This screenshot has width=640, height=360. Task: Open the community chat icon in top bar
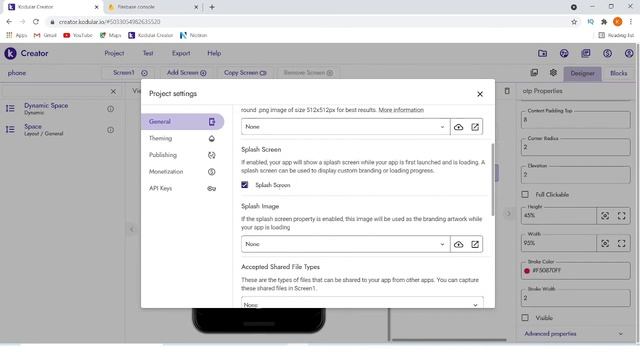click(x=586, y=53)
